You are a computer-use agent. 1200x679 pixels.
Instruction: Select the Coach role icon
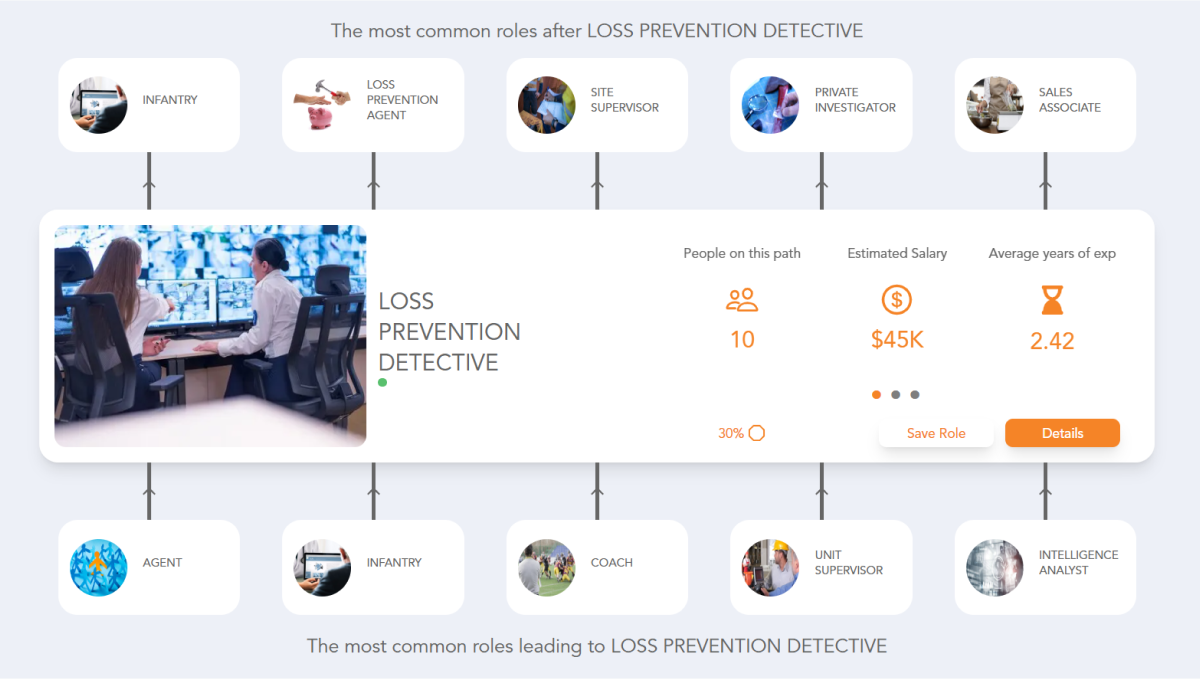pos(546,566)
